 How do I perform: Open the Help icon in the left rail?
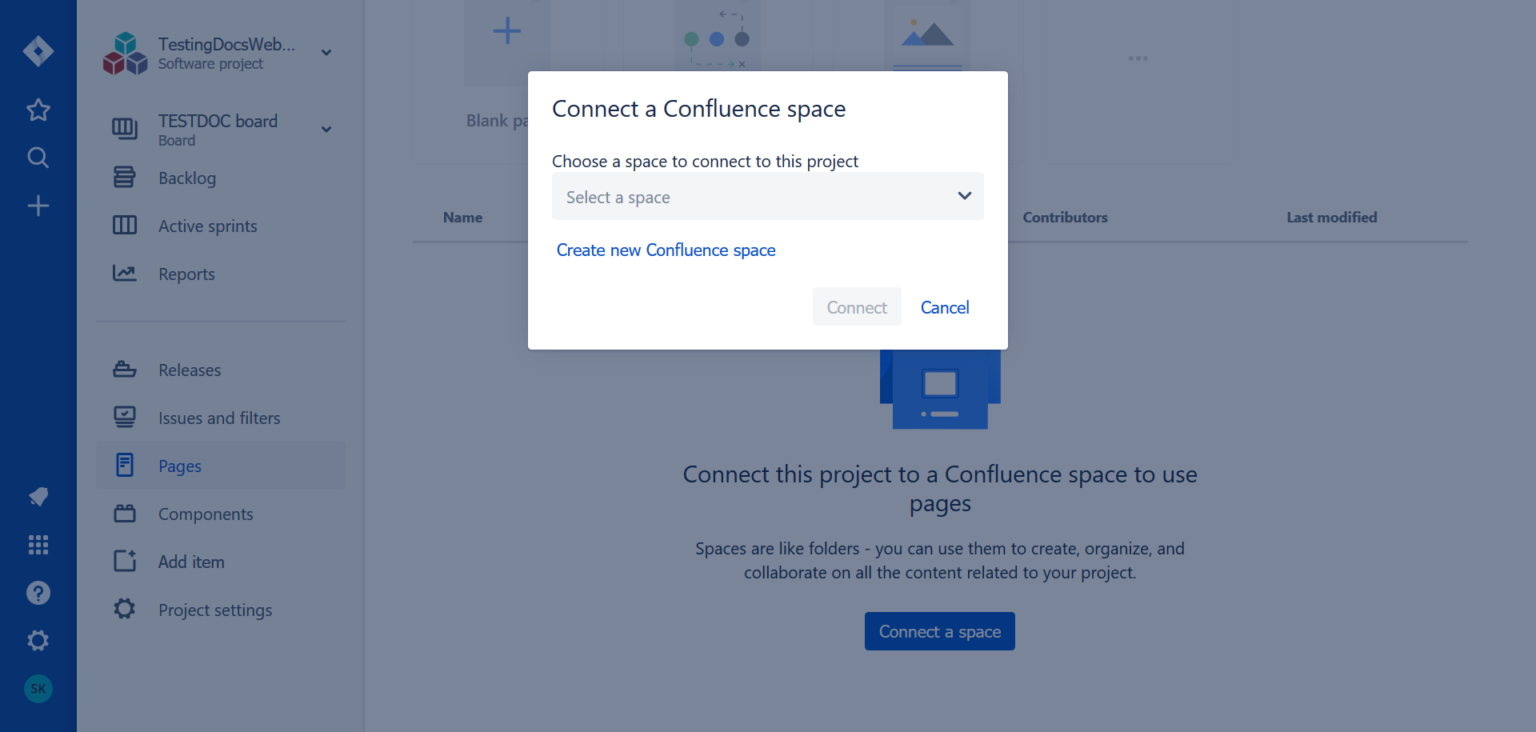pos(38,592)
